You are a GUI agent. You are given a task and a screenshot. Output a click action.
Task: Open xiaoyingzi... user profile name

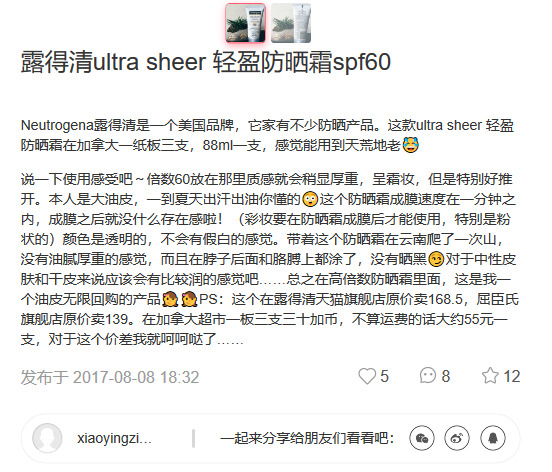[114, 439]
